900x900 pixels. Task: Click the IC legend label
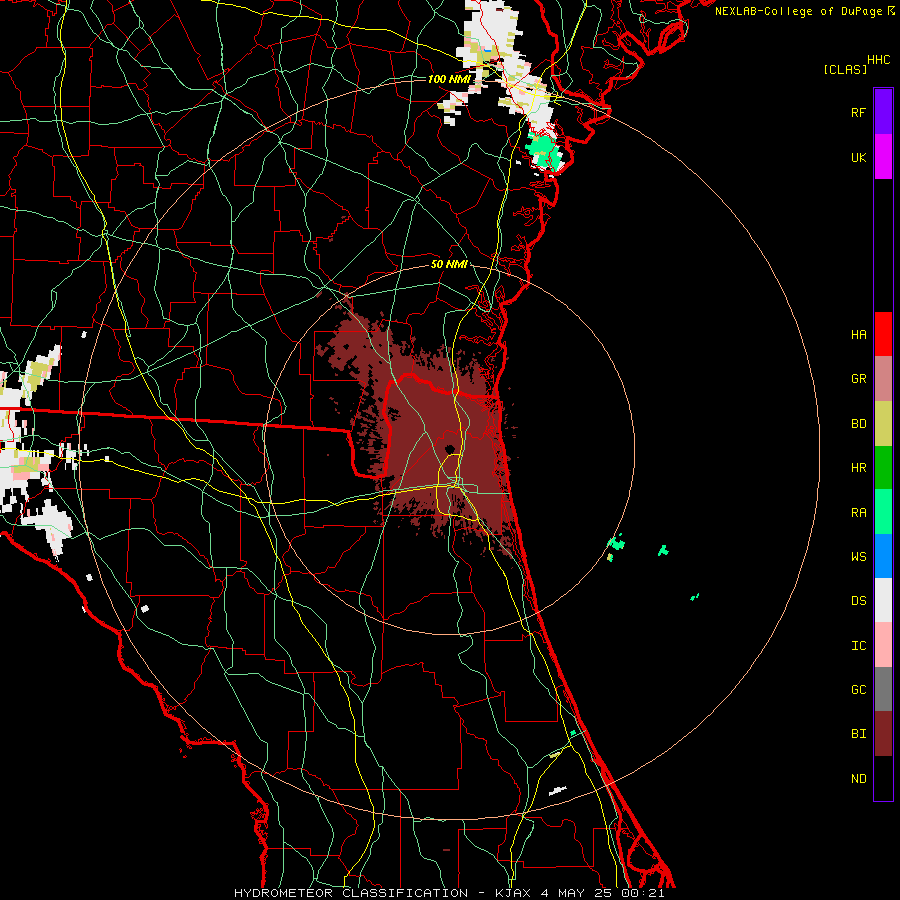(858, 645)
